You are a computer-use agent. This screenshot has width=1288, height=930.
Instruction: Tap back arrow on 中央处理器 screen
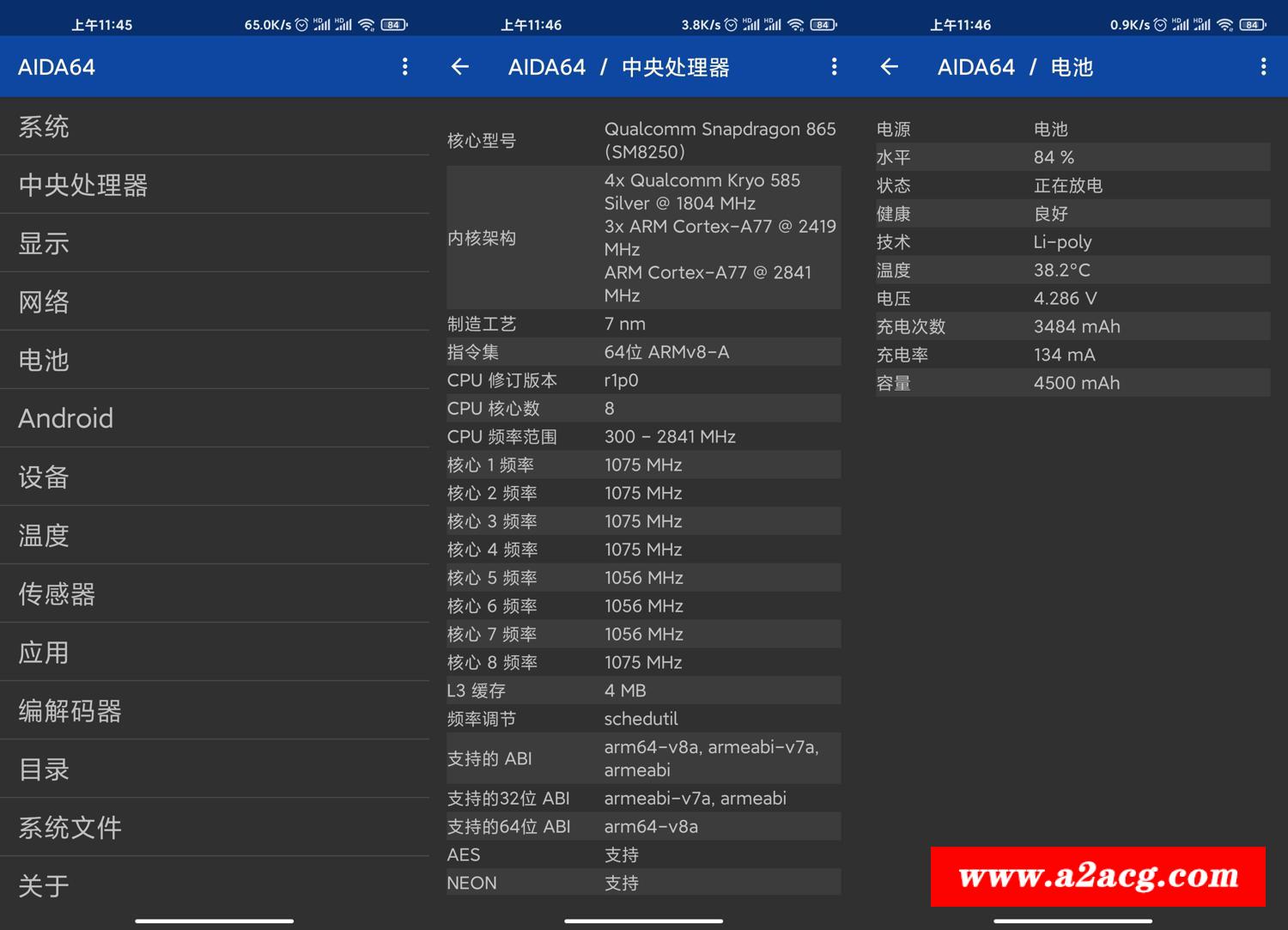point(460,67)
